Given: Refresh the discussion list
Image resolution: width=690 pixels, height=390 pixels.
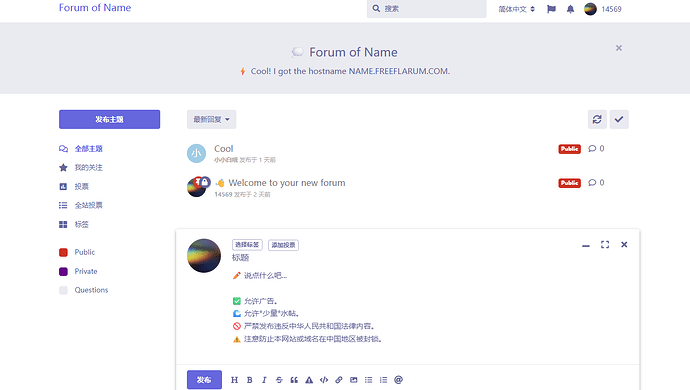Looking at the screenshot, I should [597, 119].
